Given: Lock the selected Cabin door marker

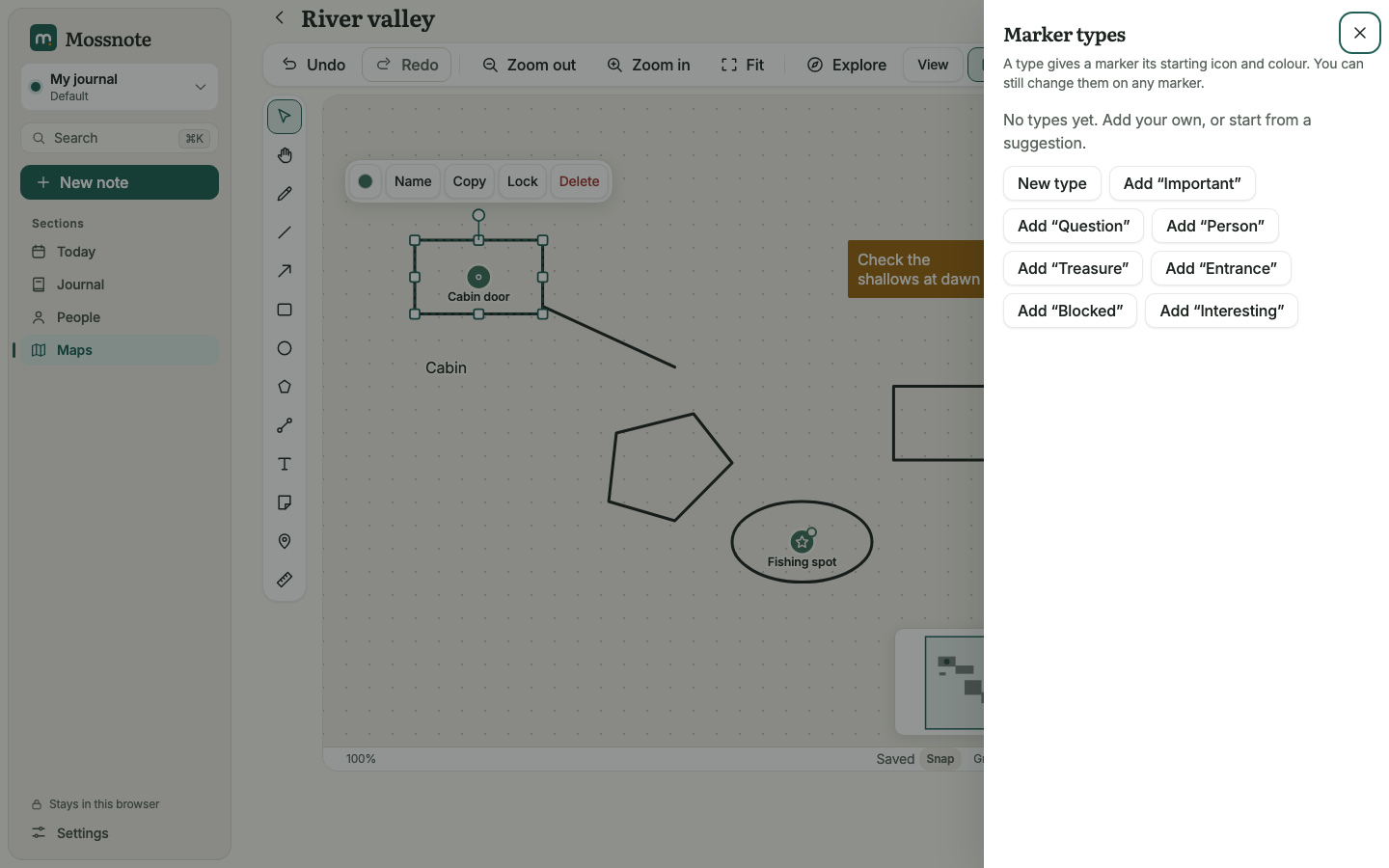Looking at the screenshot, I should click(x=523, y=181).
